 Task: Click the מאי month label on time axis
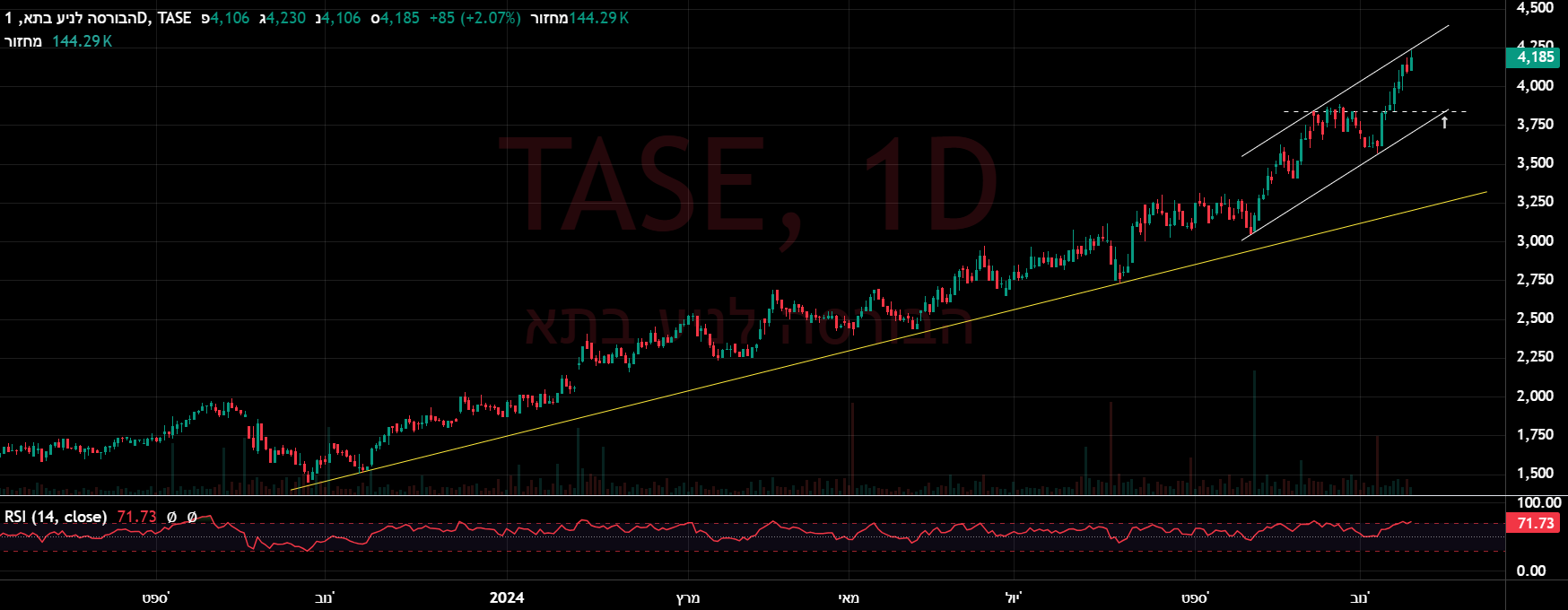849,597
